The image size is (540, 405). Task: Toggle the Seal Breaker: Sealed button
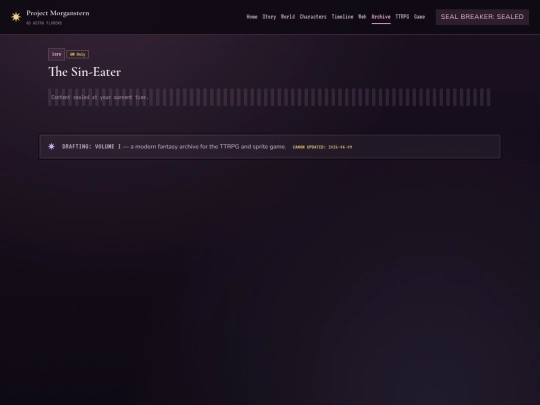click(x=482, y=17)
